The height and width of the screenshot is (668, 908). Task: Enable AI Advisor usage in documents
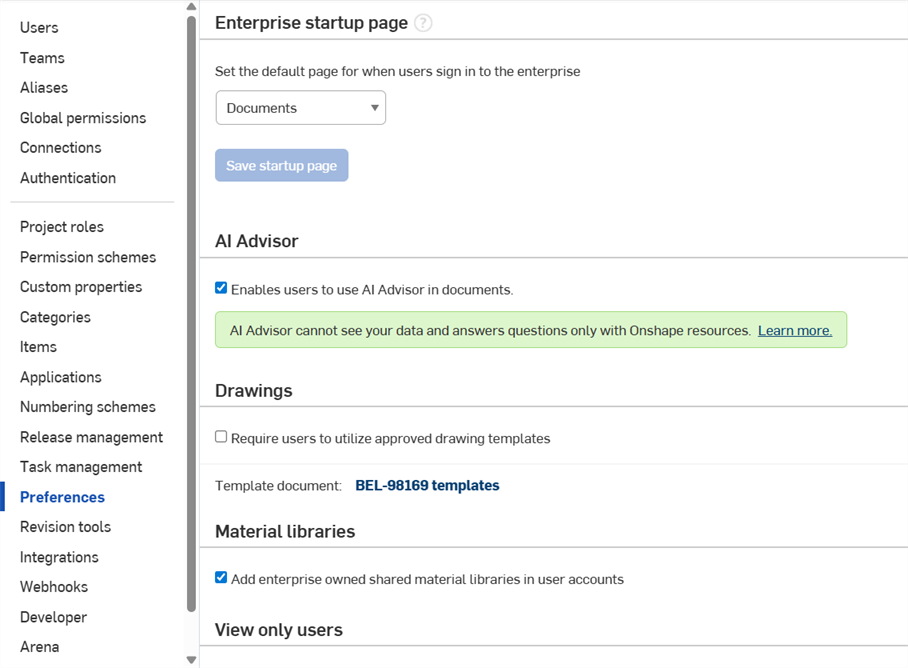coord(221,288)
